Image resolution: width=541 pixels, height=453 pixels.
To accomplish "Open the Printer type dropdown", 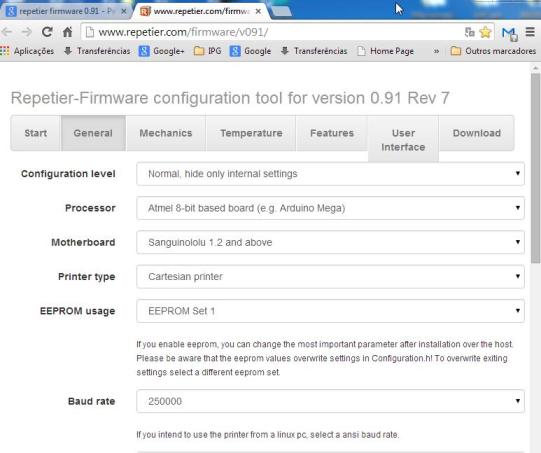I will pos(330,276).
